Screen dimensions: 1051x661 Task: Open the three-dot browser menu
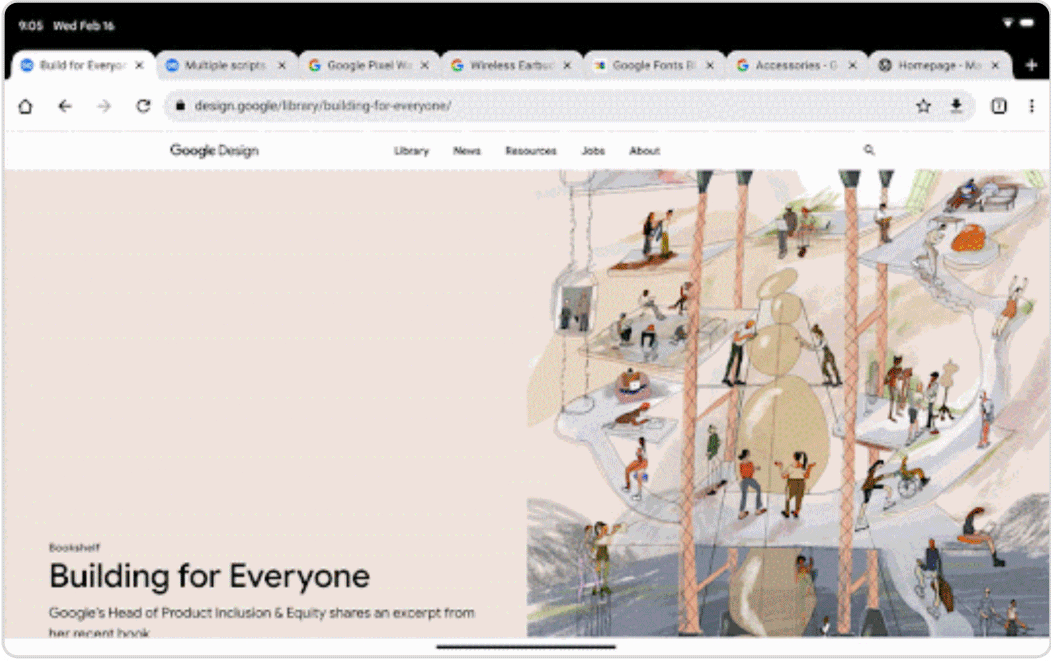click(x=1031, y=106)
